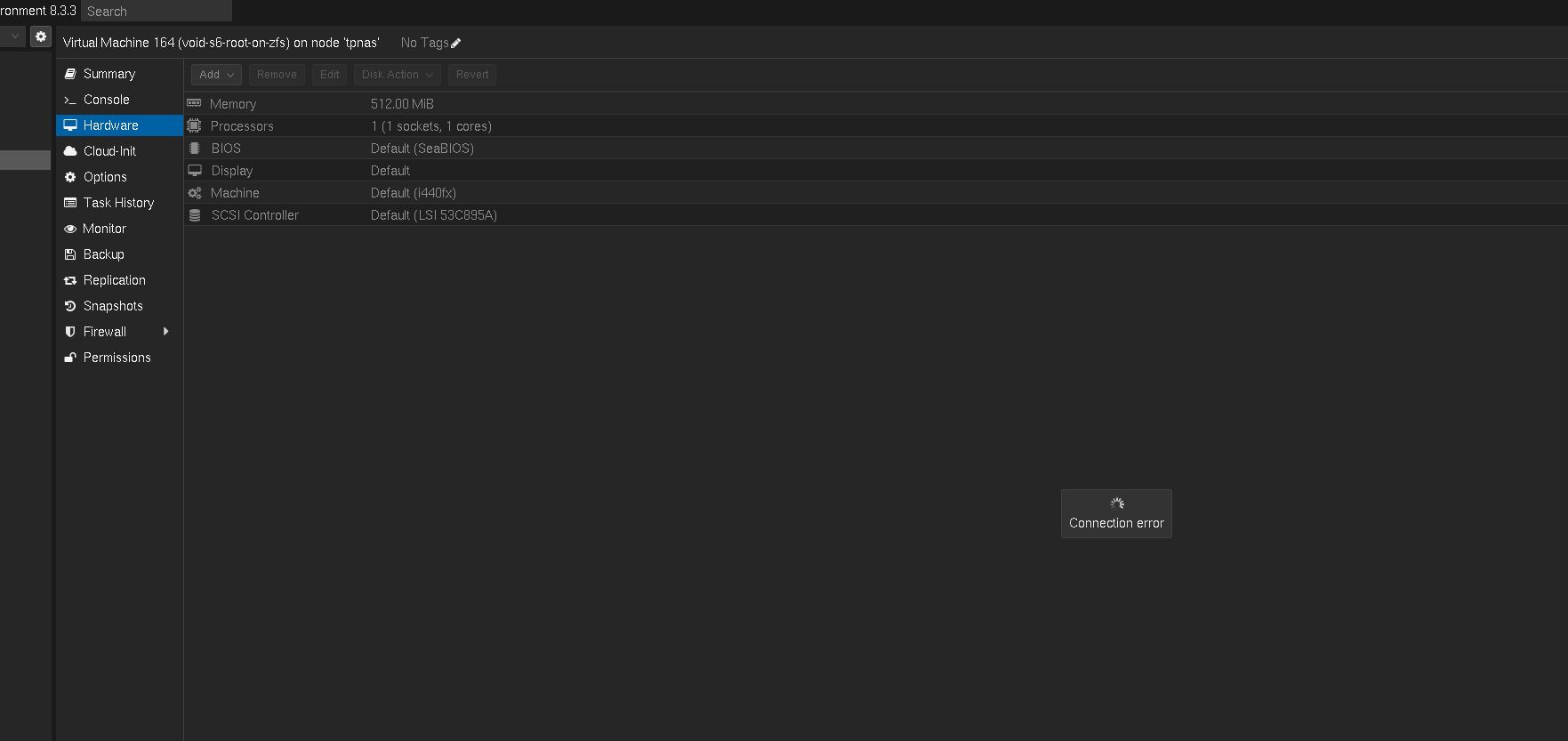1568x741 pixels.
Task: Click the Machine cogs icon
Action: [x=194, y=193]
